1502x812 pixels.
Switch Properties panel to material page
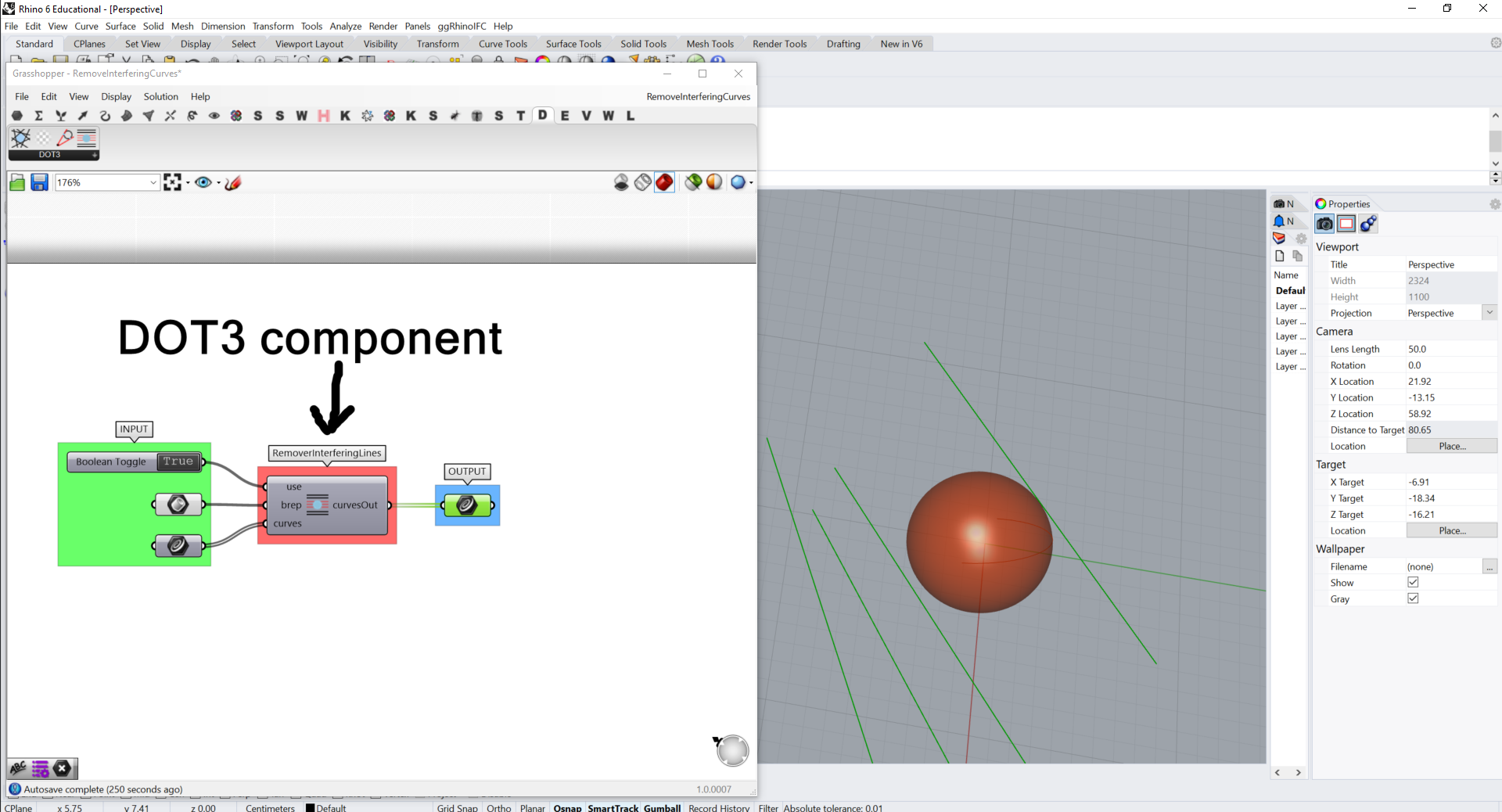click(1368, 224)
